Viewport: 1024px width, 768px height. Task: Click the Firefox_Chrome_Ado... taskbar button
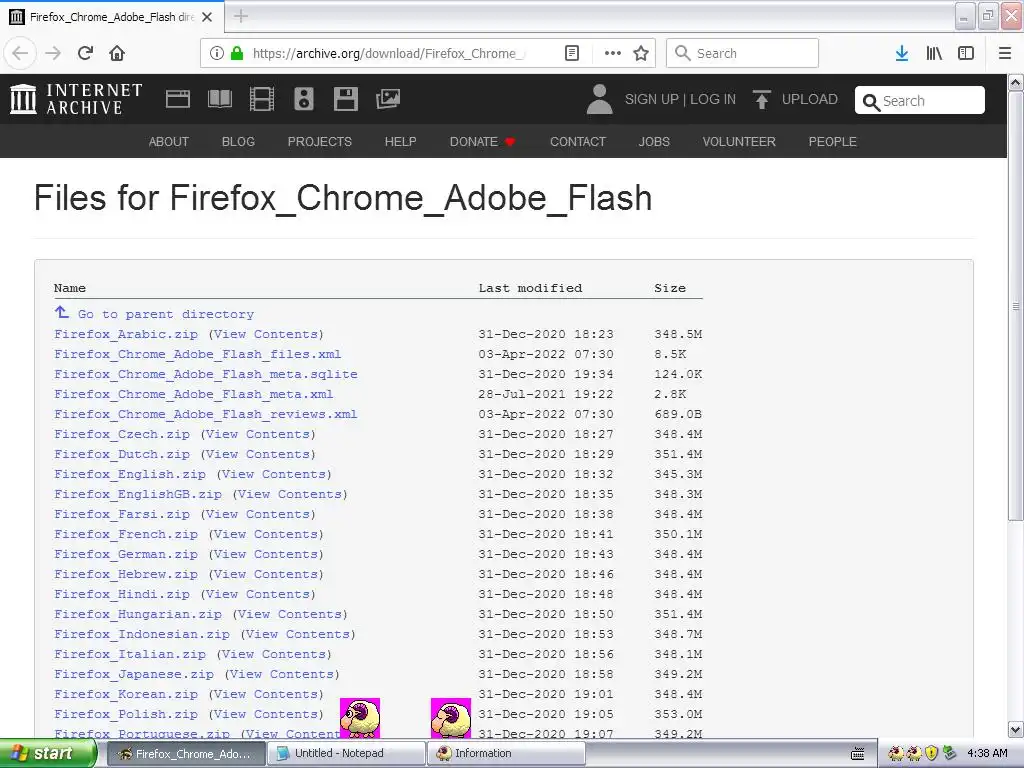click(185, 754)
